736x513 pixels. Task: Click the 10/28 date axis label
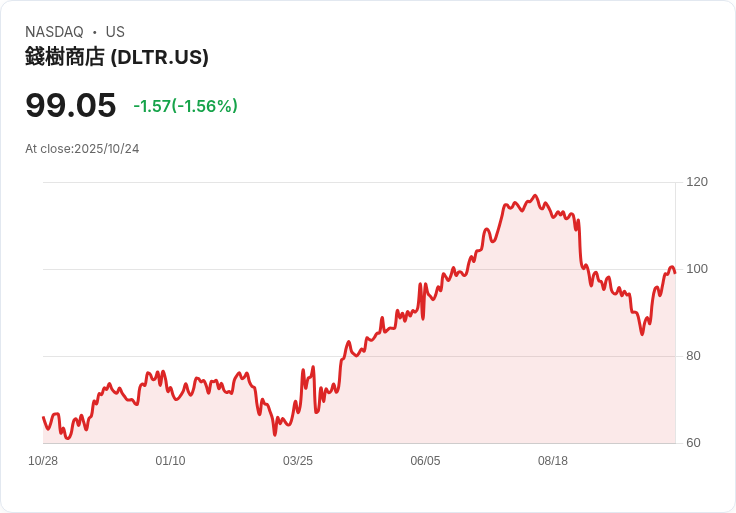point(43,461)
